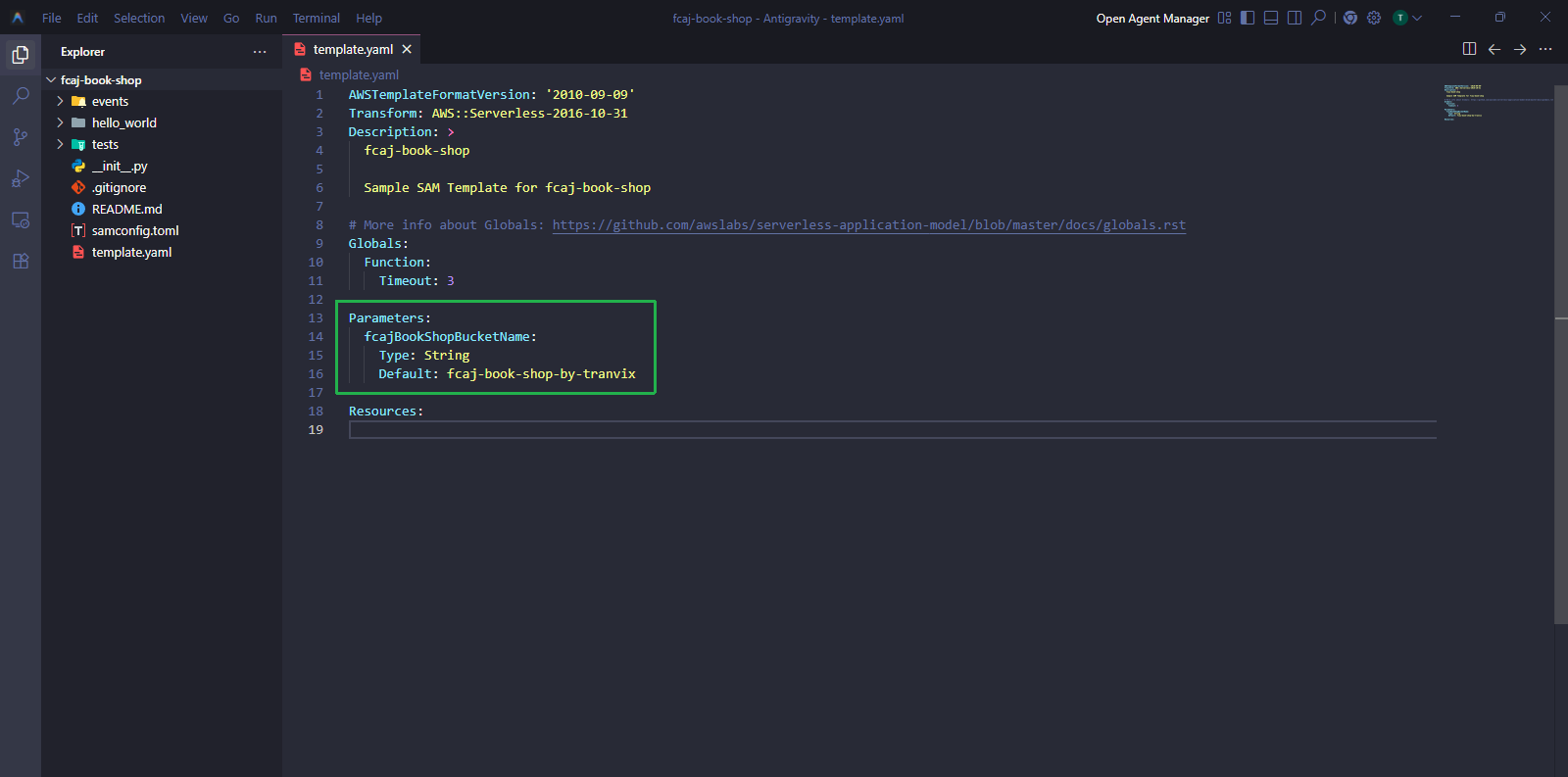Open the Search view in activity bar
The width and height of the screenshot is (1568, 777).
click(21, 96)
